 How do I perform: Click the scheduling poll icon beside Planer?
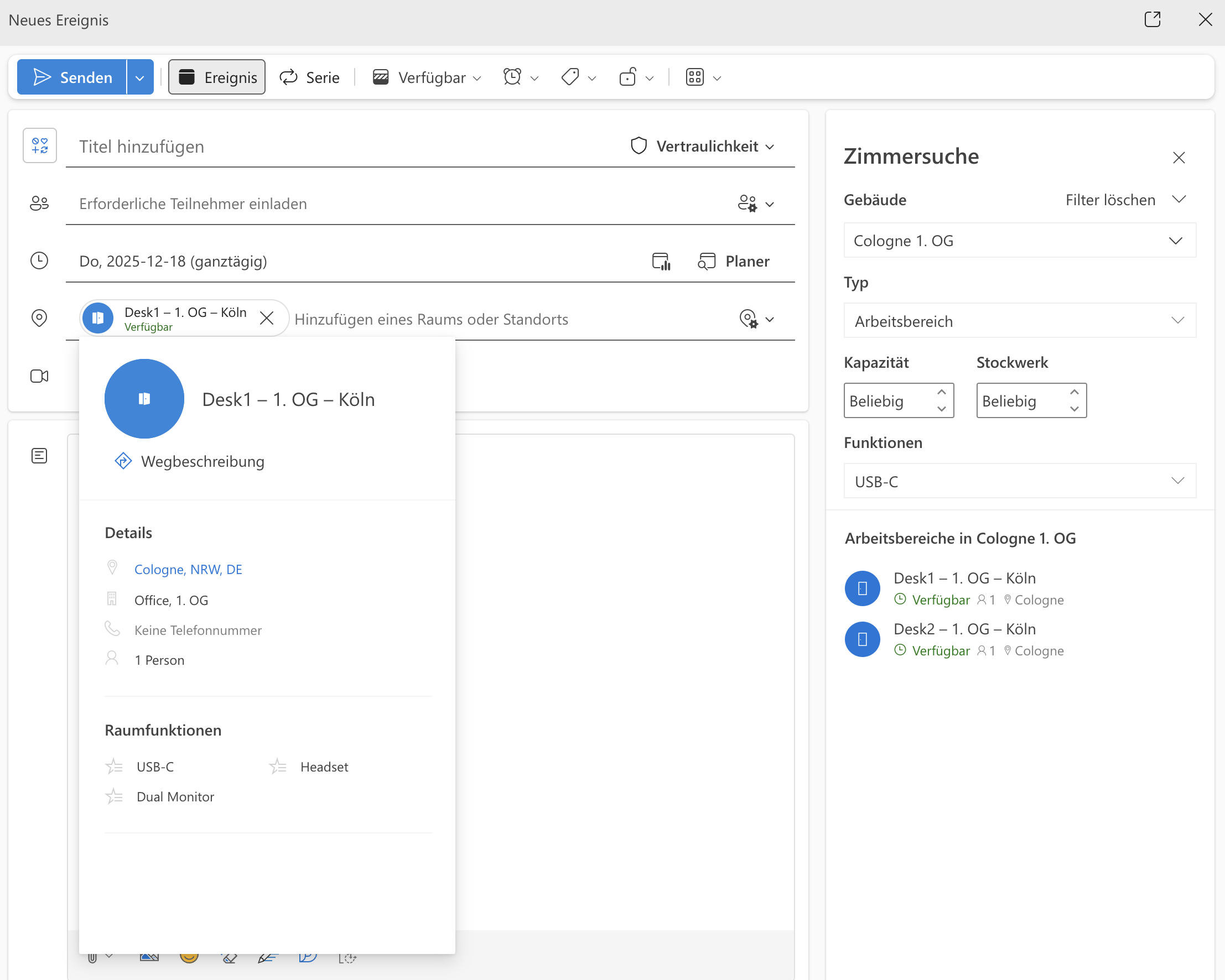(661, 261)
